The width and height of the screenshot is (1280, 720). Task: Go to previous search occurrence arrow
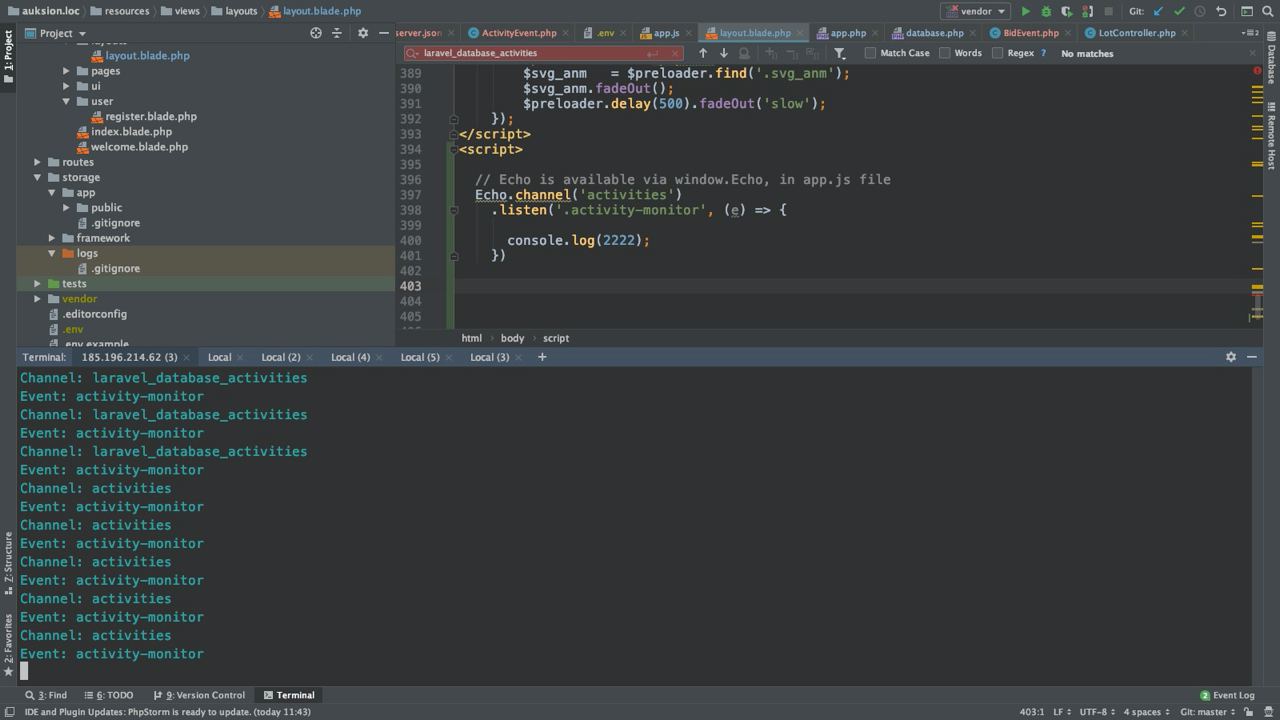[x=703, y=53]
